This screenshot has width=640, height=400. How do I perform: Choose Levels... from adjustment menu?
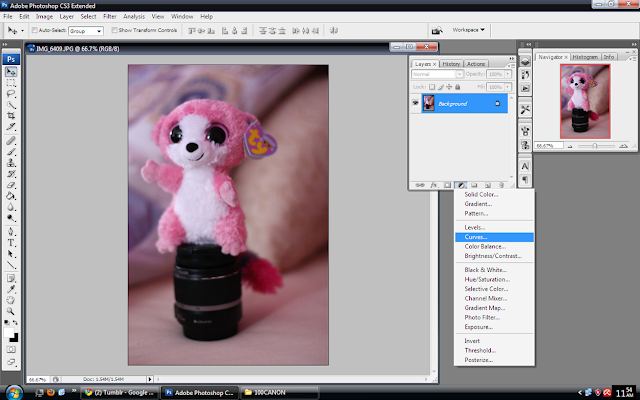494,227
